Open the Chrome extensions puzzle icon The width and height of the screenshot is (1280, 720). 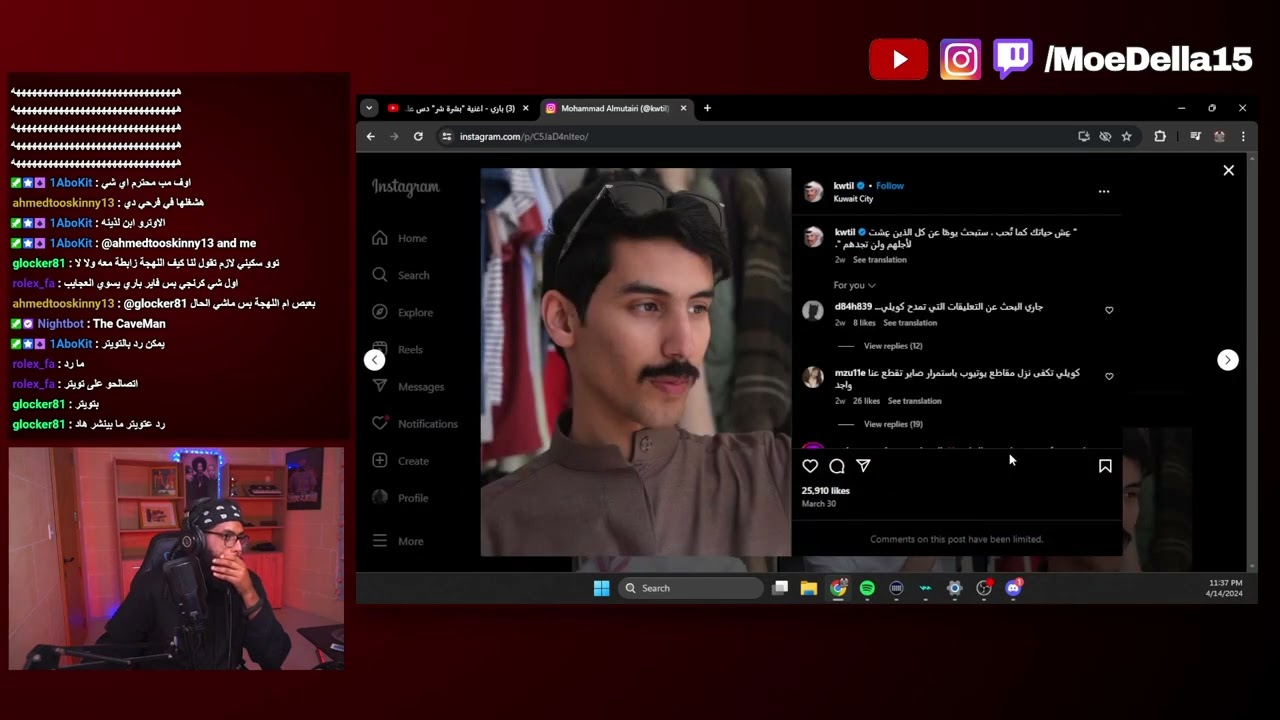pyautogui.click(x=1160, y=136)
